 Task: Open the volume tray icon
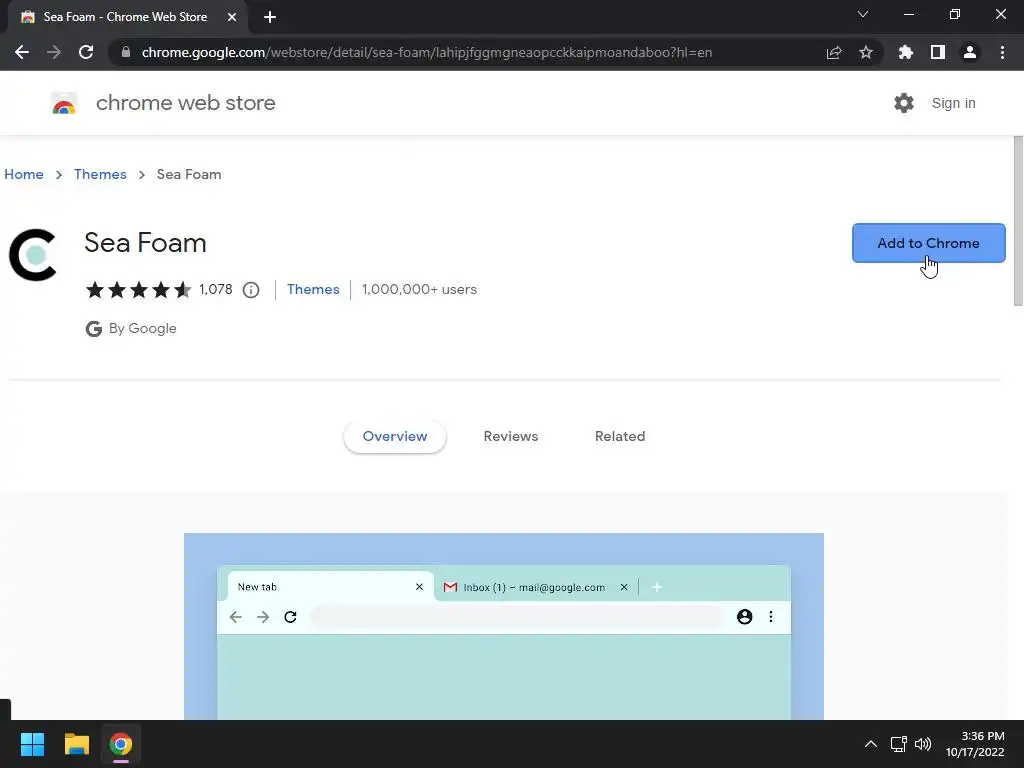point(923,744)
